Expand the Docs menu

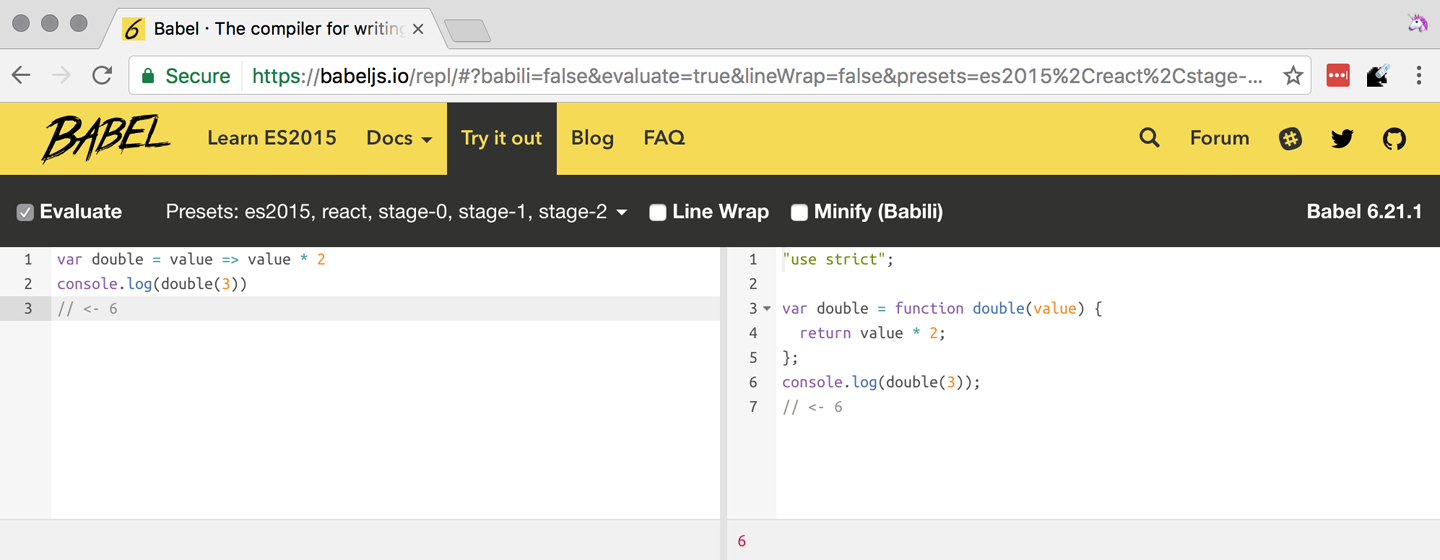tap(399, 138)
